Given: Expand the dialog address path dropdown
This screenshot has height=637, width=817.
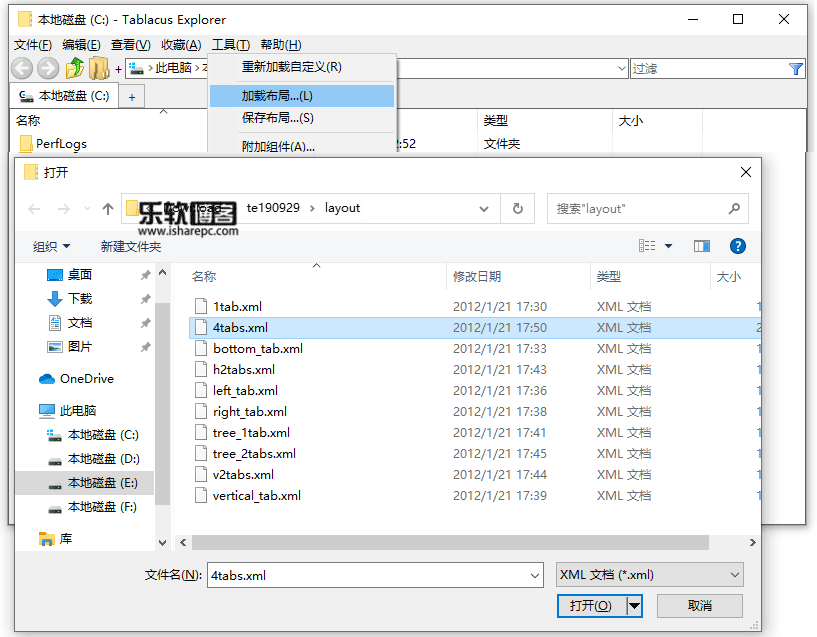Looking at the screenshot, I should tap(484, 209).
